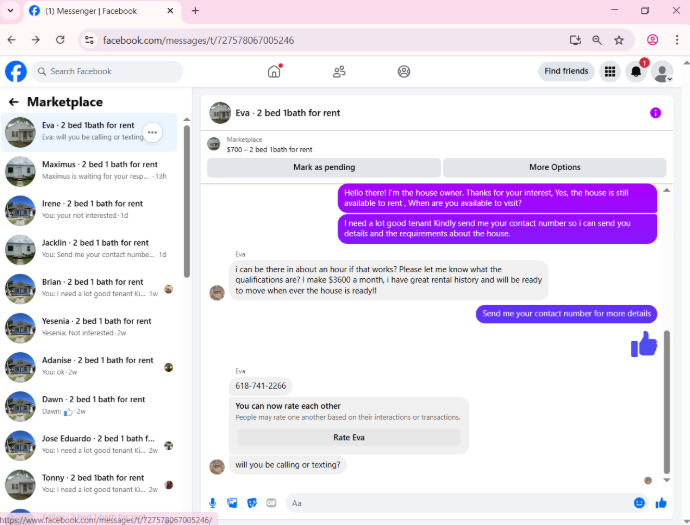Click the $700 – 2 bed 1bath listing text
Viewport: 690px width, 525px height.
pyautogui.click(x=269, y=150)
